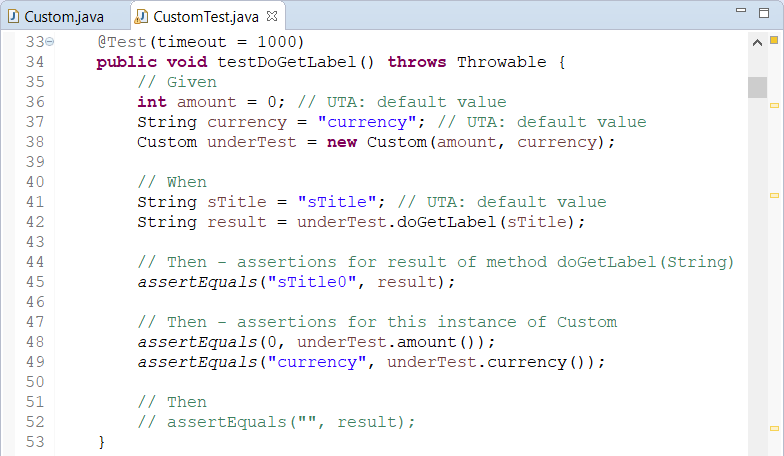The image size is (784, 456).
Task: Click the Custom.java file icon
Action: [14, 16]
